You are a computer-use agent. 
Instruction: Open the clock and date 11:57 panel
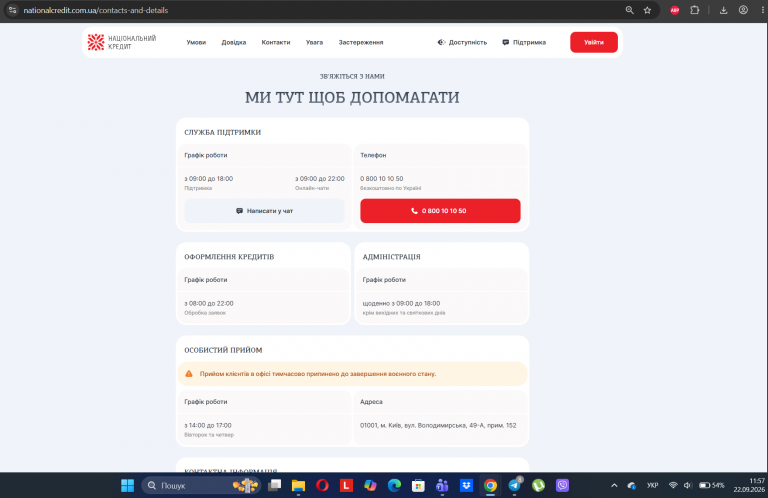click(749, 485)
